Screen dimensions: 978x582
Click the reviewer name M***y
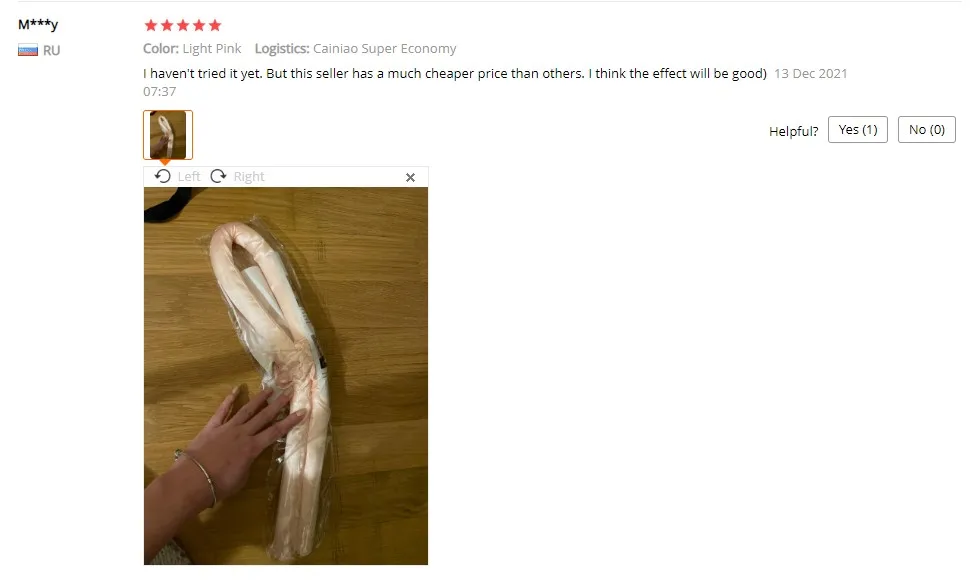pyautogui.click(x=38, y=25)
